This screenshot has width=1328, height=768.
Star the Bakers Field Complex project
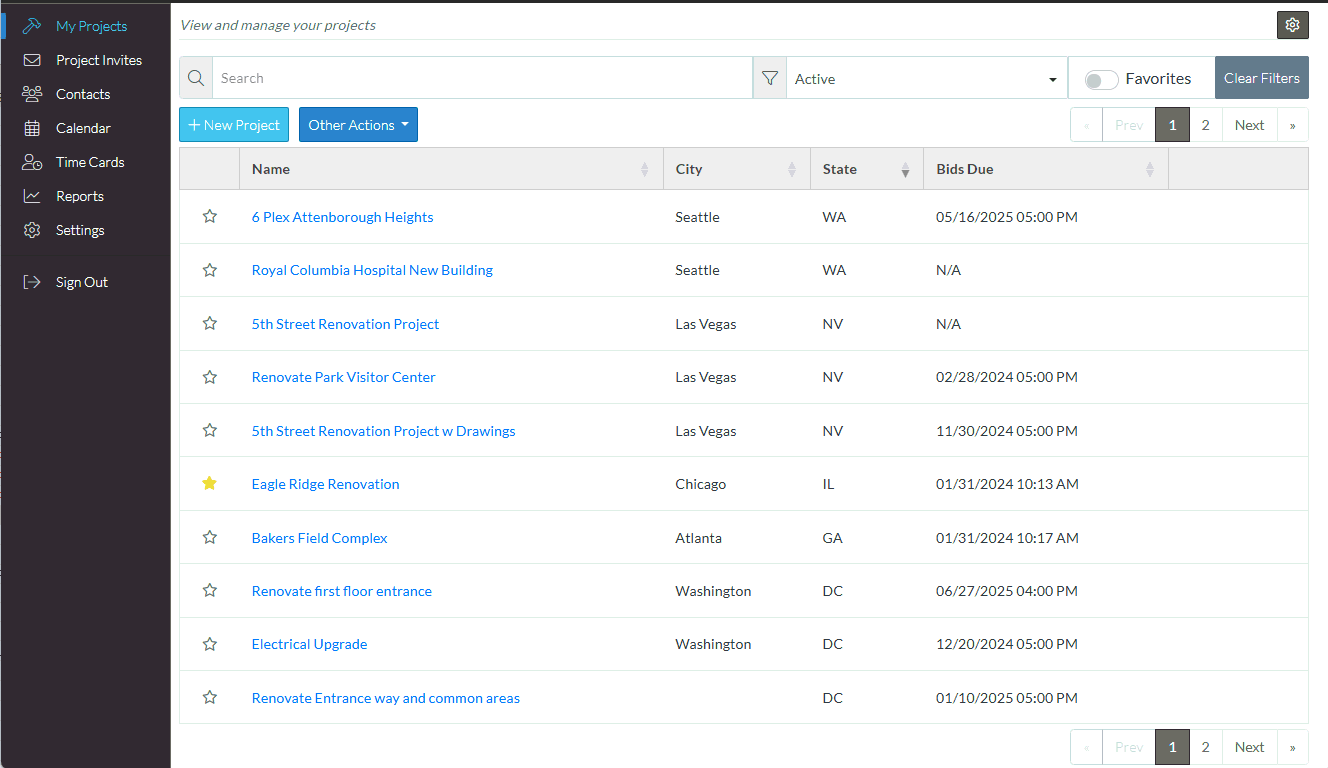(x=209, y=537)
